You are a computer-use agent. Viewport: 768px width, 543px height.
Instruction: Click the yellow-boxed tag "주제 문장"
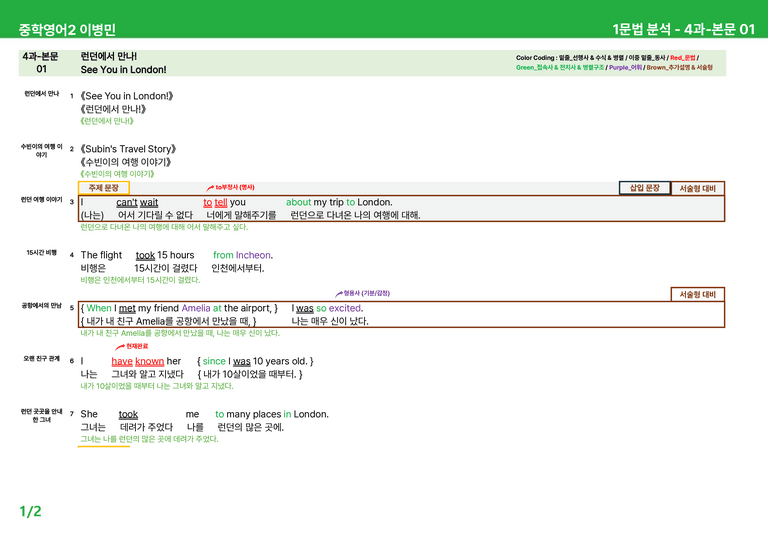pyautogui.click(x=104, y=188)
